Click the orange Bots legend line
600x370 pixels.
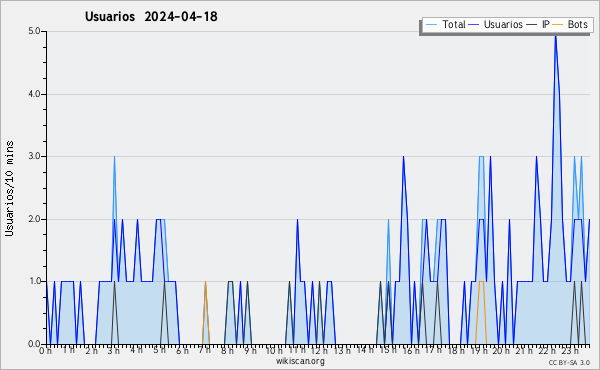point(558,25)
